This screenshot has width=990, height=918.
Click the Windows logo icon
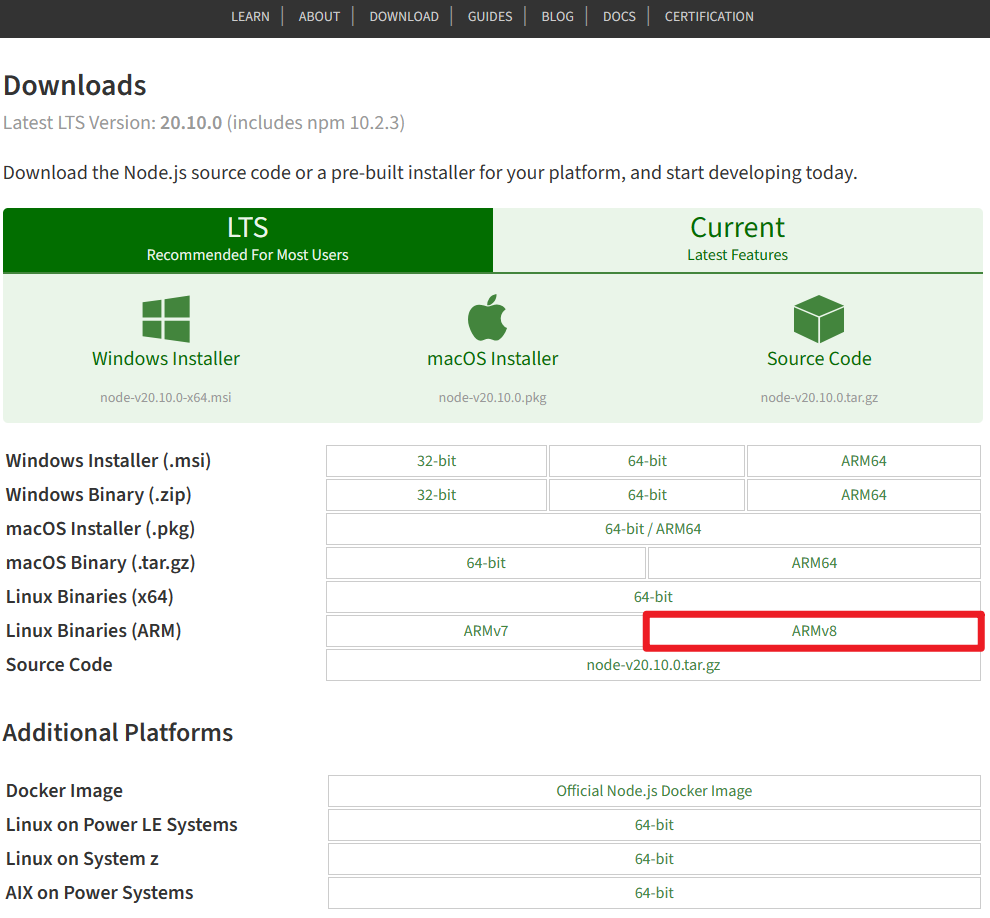[x=166, y=319]
